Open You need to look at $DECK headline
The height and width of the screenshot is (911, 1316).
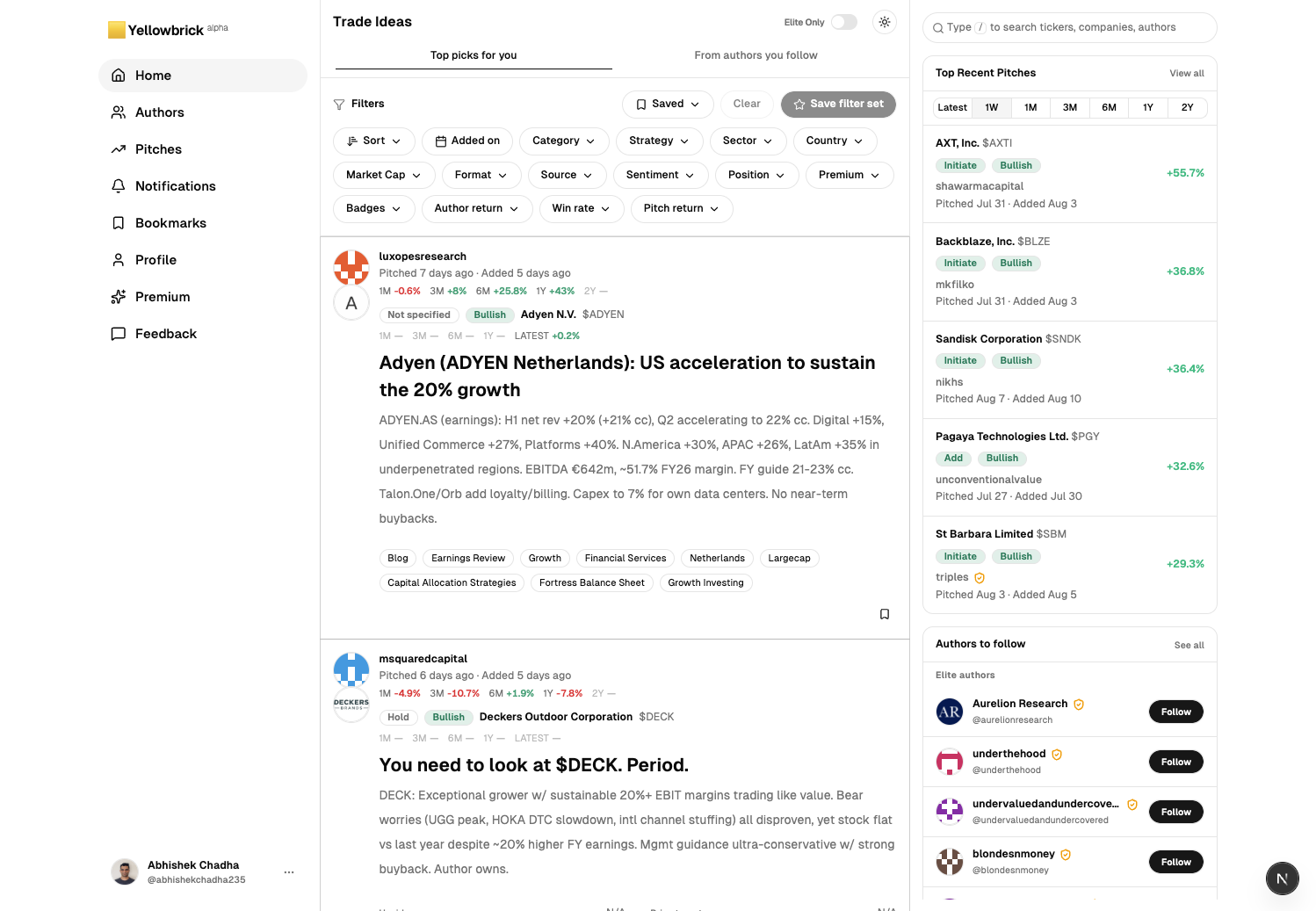pos(533,765)
